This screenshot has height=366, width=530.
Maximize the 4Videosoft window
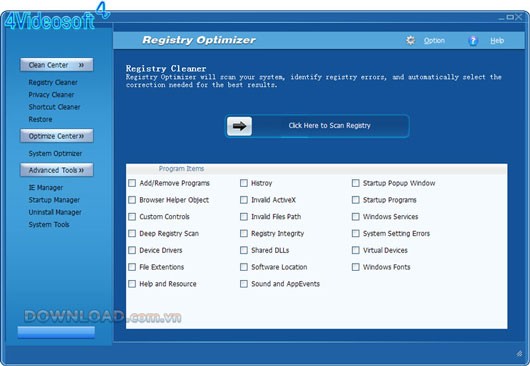coord(510,17)
